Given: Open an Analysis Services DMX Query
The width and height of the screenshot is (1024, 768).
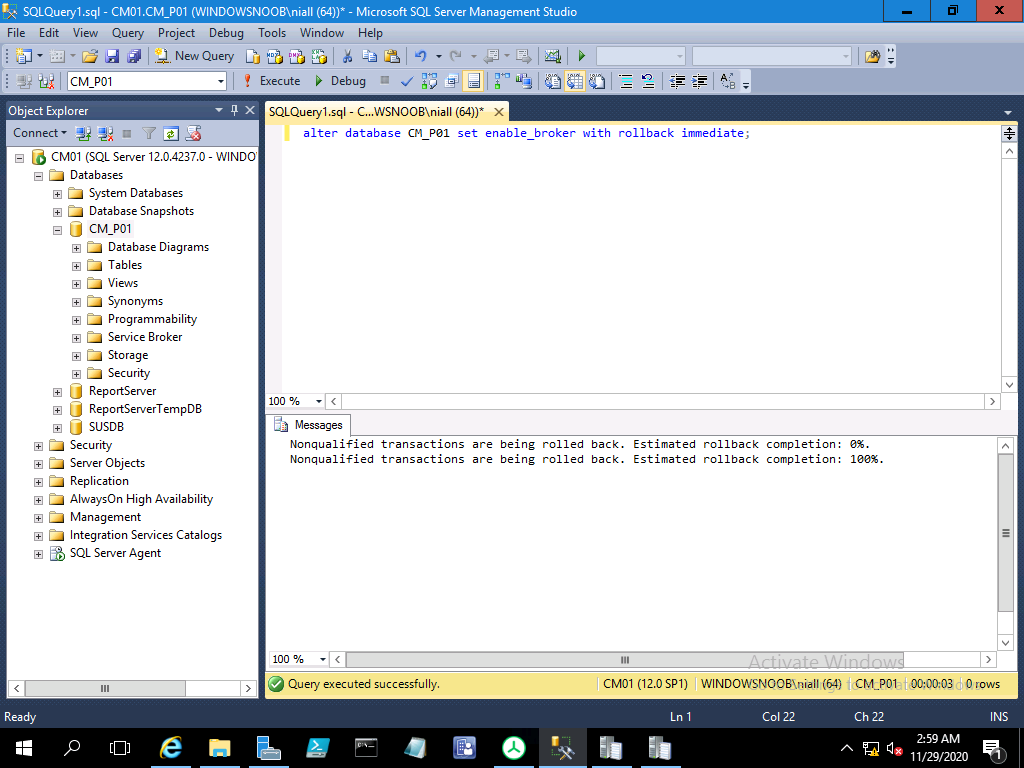Looking at the screenshot, I should (x=296, y=56).
